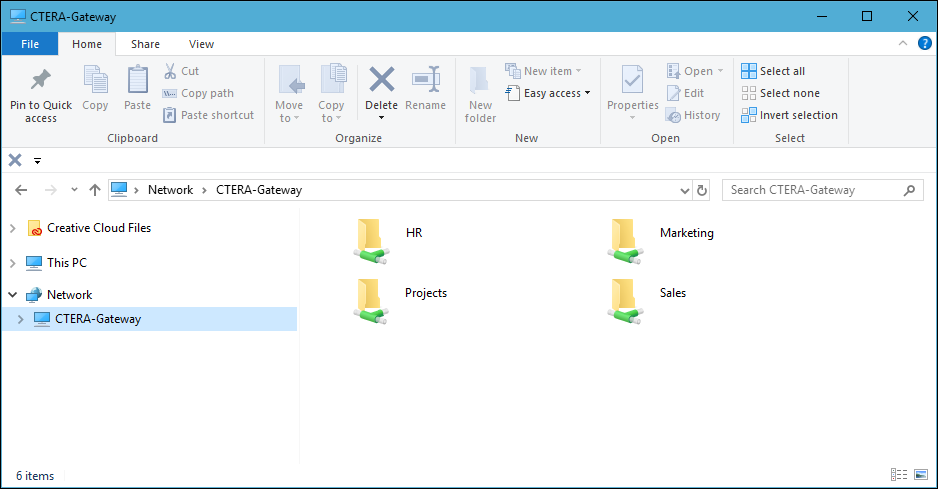Go back with the left arrow

tap(21, 190)
